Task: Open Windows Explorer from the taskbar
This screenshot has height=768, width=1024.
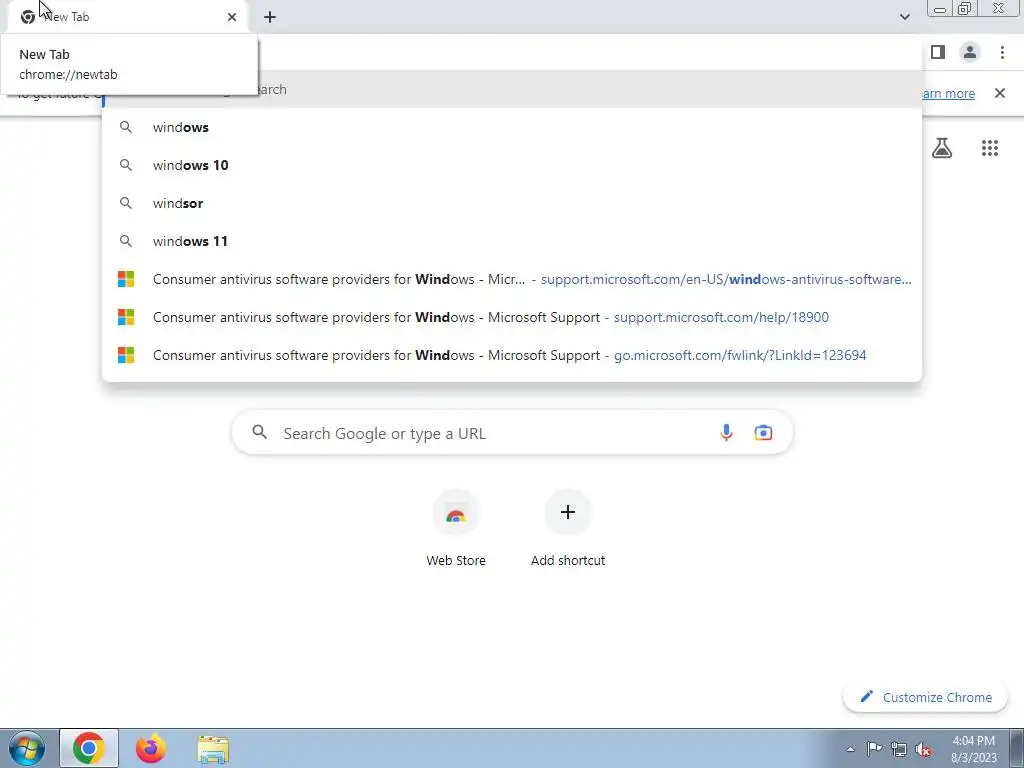Action: [x=213, y=749]
